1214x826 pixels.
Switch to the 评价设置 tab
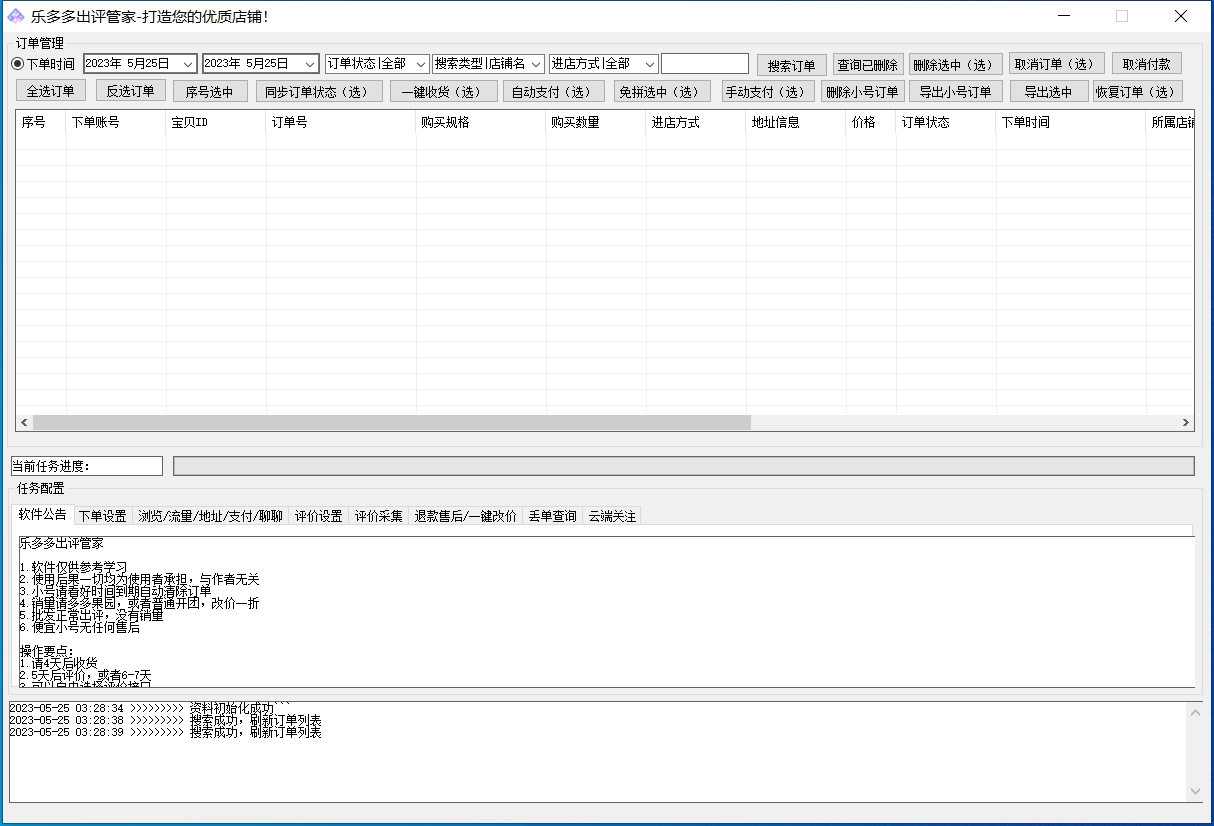[x=319, y=516]
